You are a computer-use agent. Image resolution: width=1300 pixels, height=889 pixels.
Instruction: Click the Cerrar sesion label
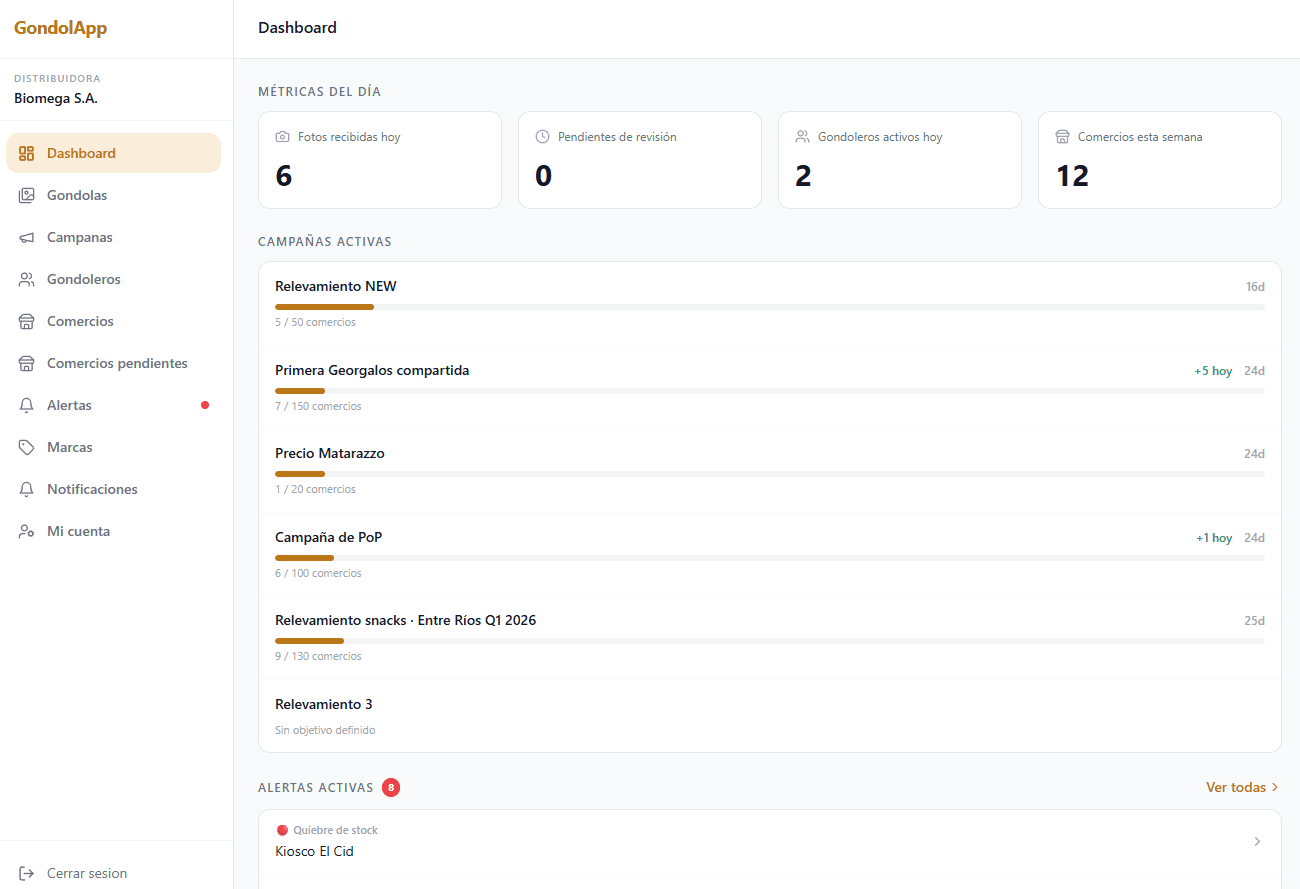pyautogui.click(x=87, y=873)
